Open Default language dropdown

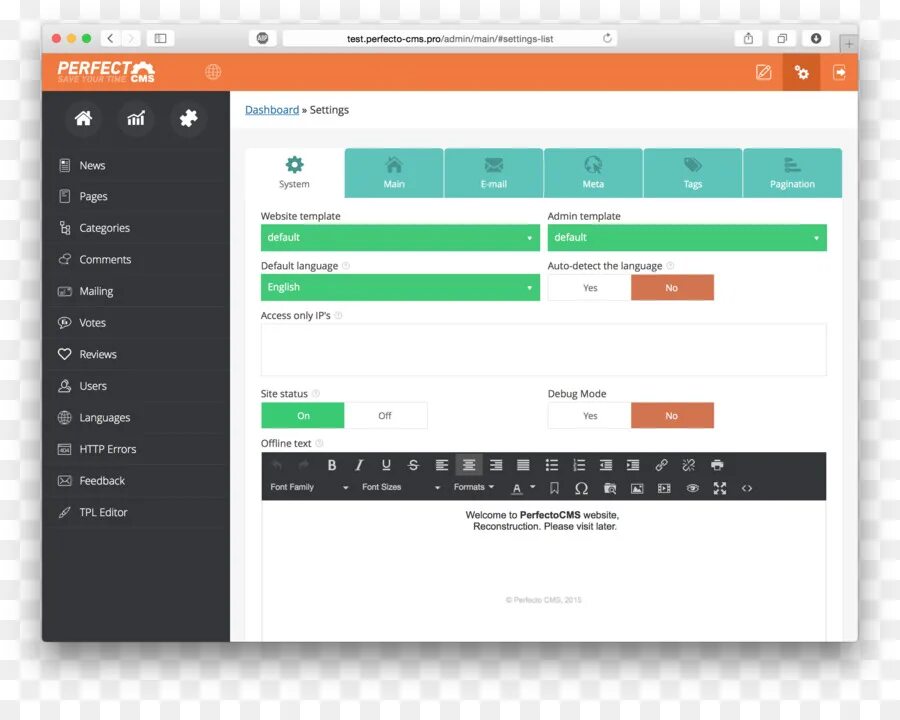(x=400, y=287)
